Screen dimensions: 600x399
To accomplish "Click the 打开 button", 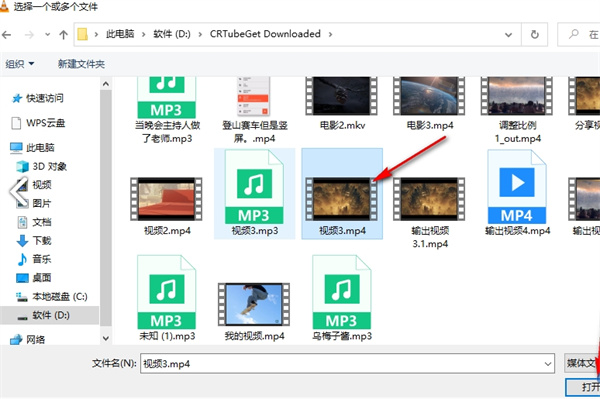I will tap(583, 386).
